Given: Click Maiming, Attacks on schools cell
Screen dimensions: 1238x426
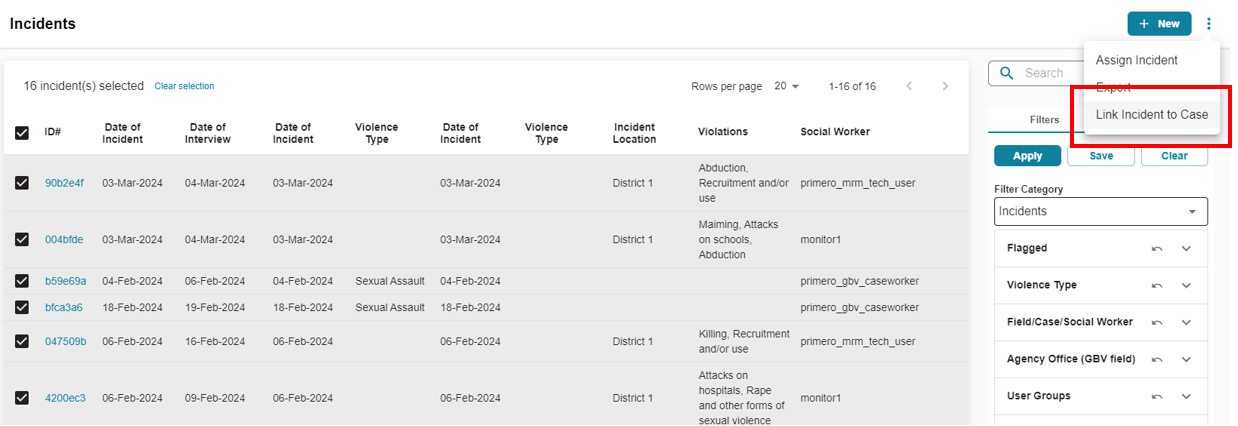Looking at the screenshot, I should [737, 239].
